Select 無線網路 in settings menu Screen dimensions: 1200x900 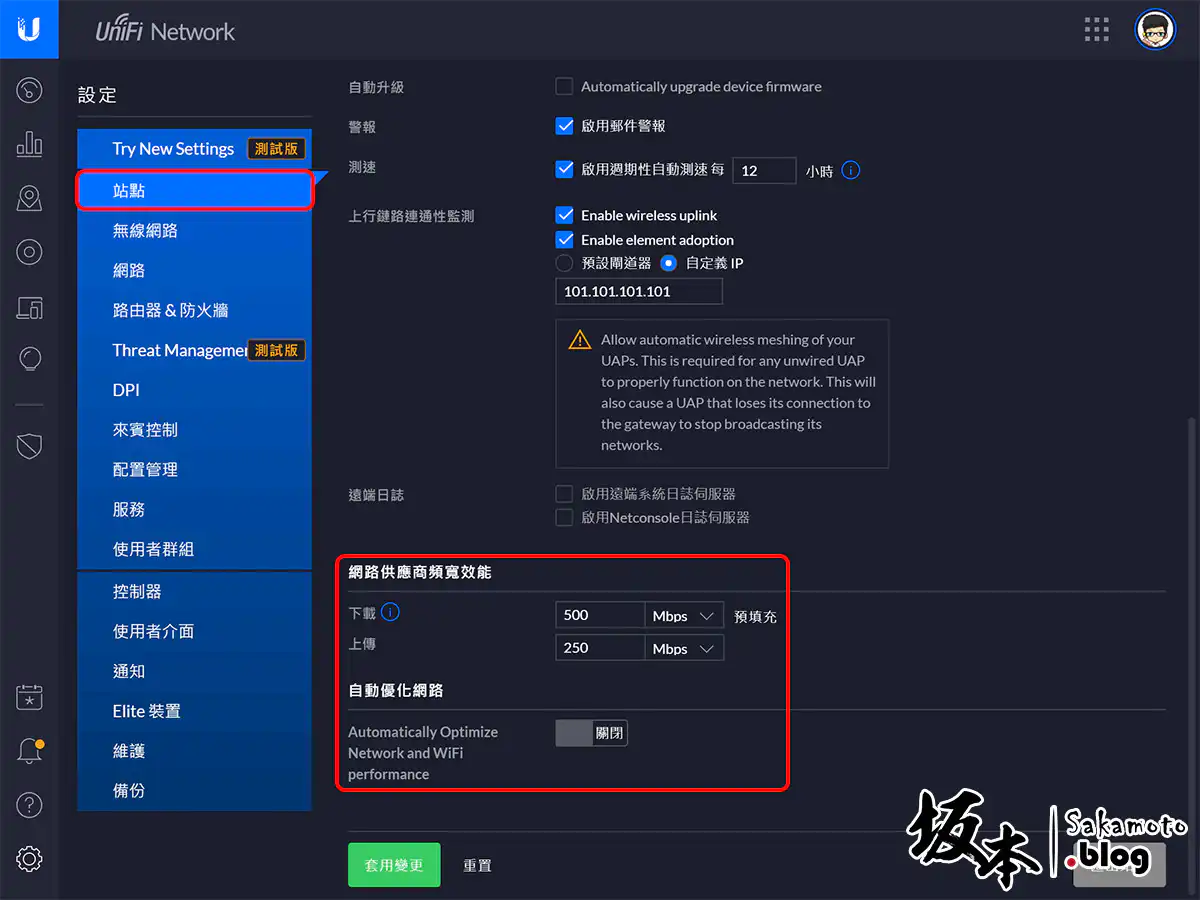click(x=145, y=231)
